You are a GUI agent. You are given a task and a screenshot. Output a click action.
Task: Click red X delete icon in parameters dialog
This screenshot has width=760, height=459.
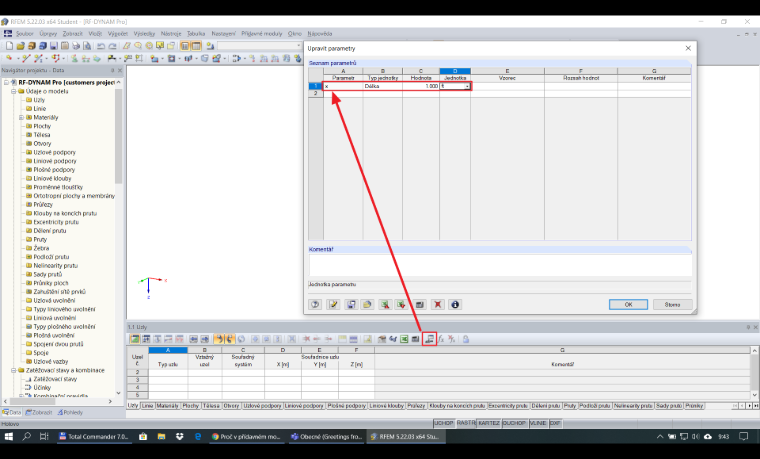pyautogui.click(x=438, y=304)
